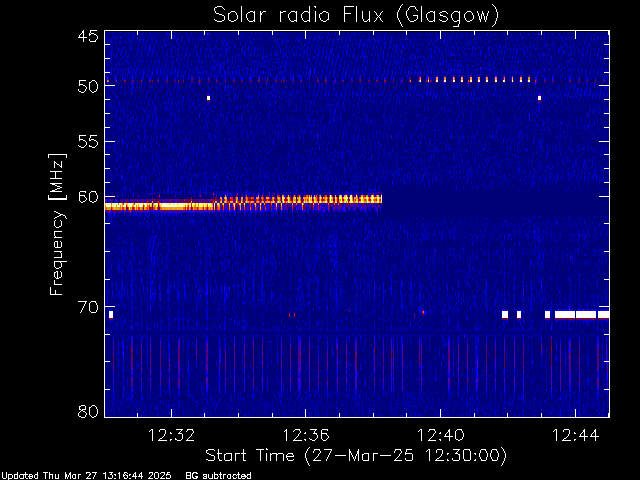The width and height of the screenshot is (640, 480).
Task: Select the 60 frequency tick label
Action: (x=88, y=197)
